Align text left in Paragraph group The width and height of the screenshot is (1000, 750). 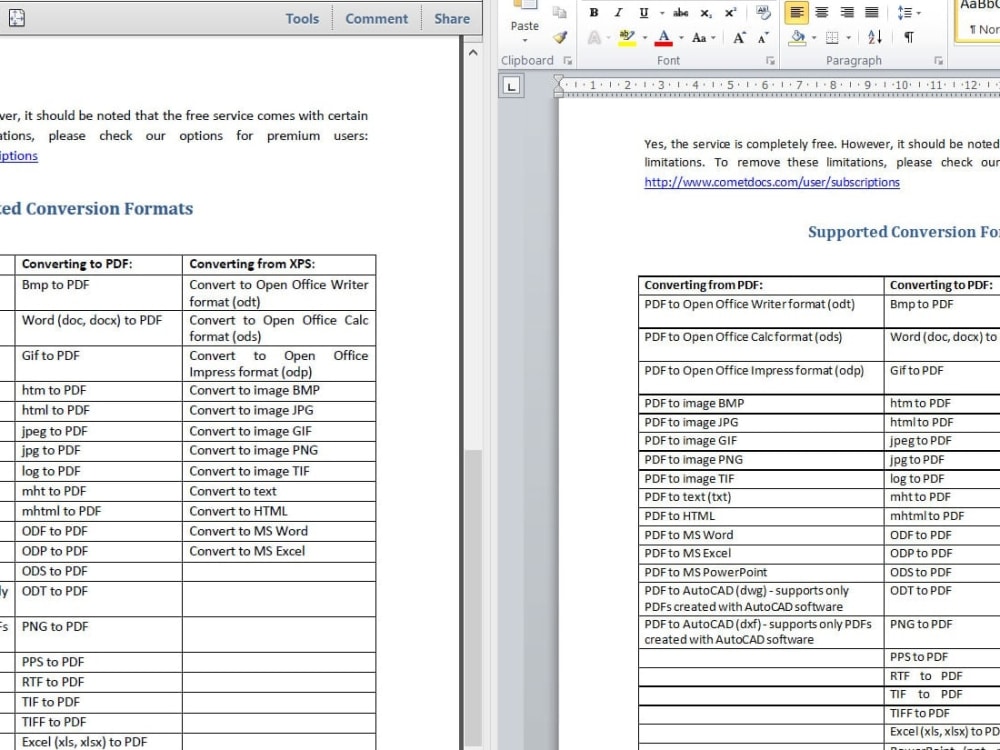tap(797, 13)
